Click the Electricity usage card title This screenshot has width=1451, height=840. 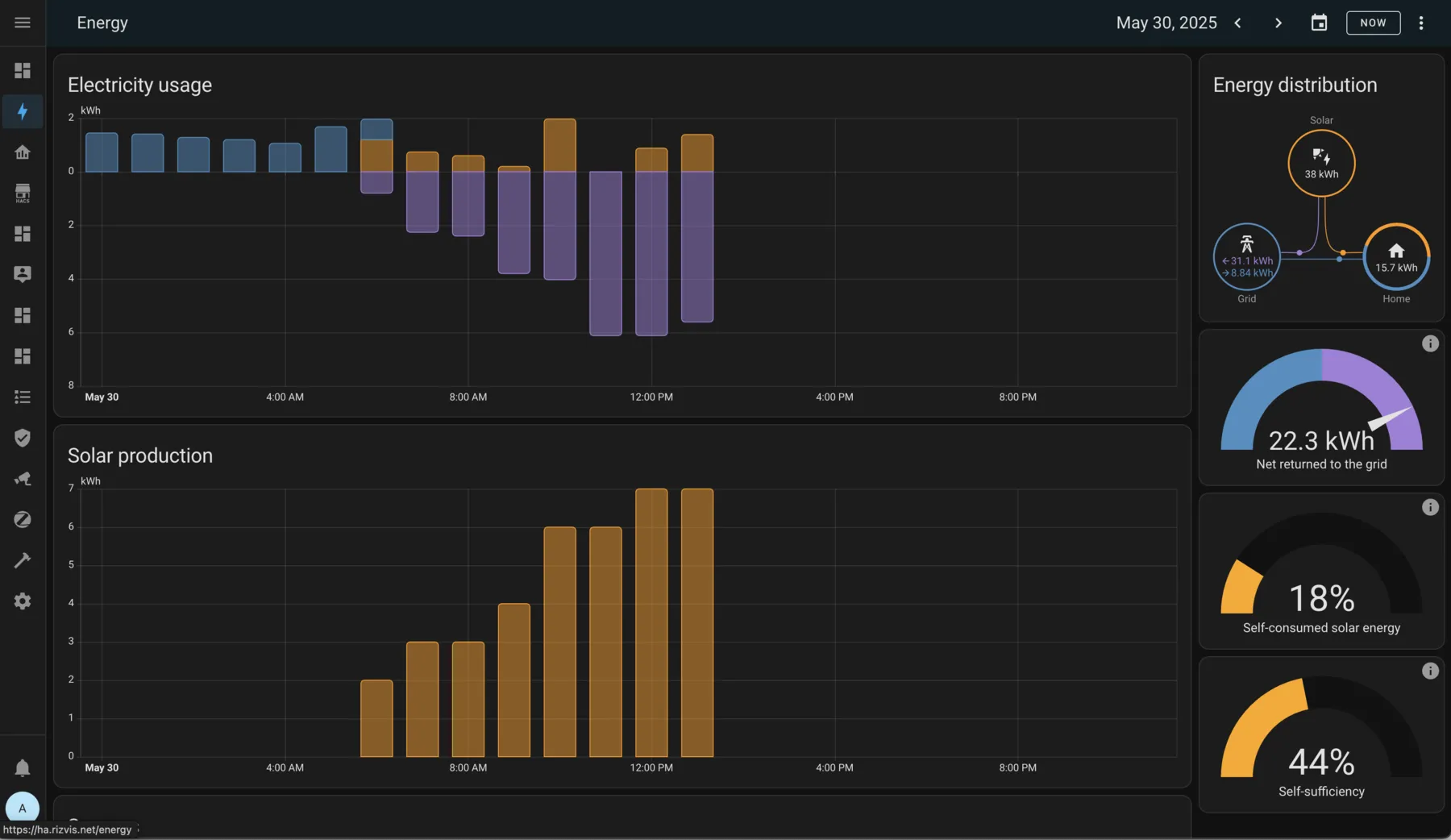[139, 85]
